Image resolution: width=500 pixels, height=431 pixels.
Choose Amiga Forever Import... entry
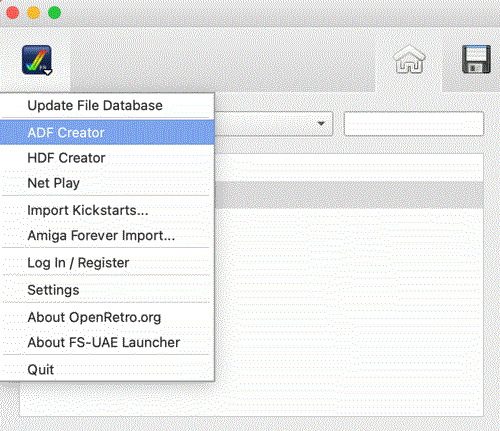click(x=107, y=235)
